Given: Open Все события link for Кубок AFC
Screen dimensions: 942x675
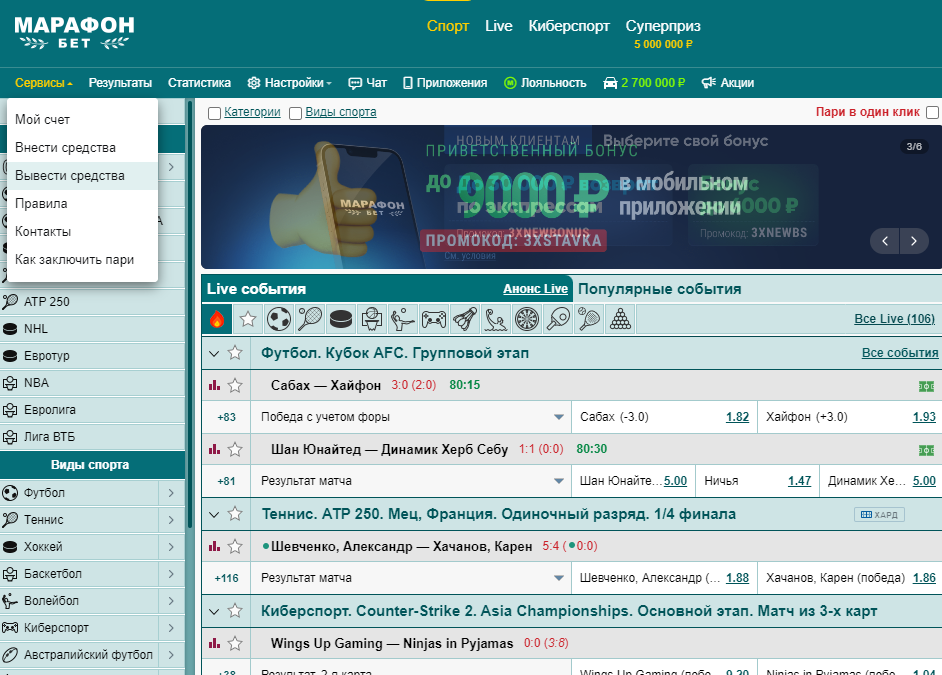Looking at the screenshot, I should (900, 353).
